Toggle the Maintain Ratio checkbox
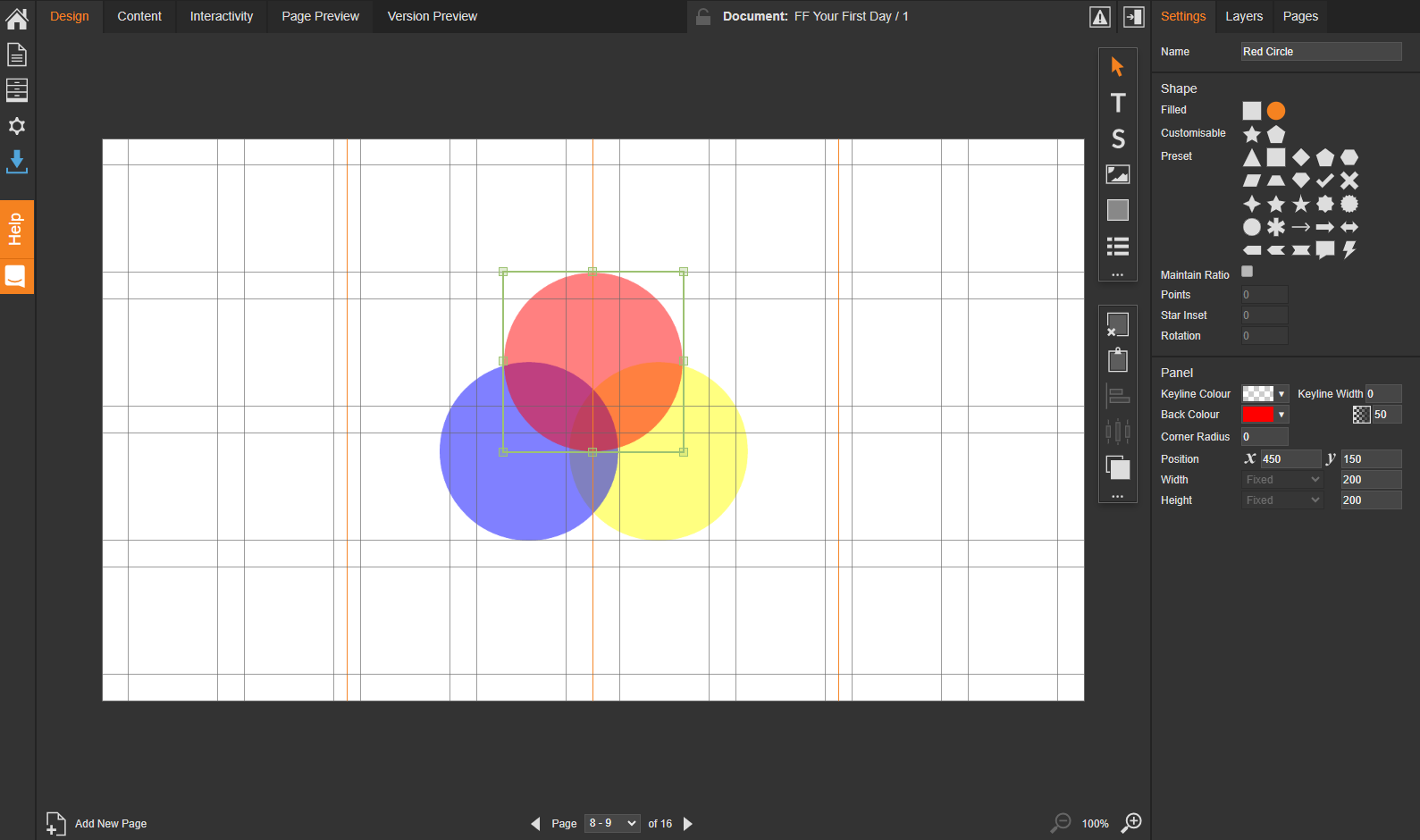 tap(1248, 272)
